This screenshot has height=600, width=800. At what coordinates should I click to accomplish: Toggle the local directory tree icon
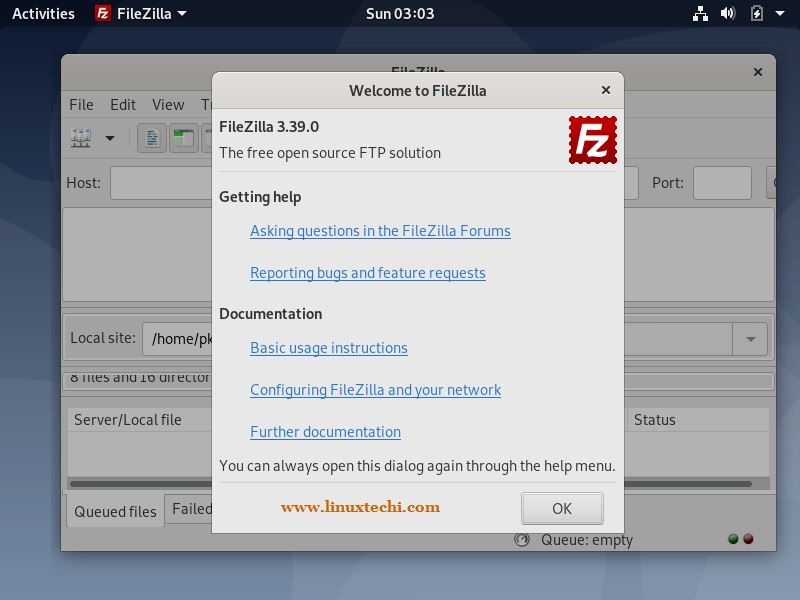pos(183,138)
